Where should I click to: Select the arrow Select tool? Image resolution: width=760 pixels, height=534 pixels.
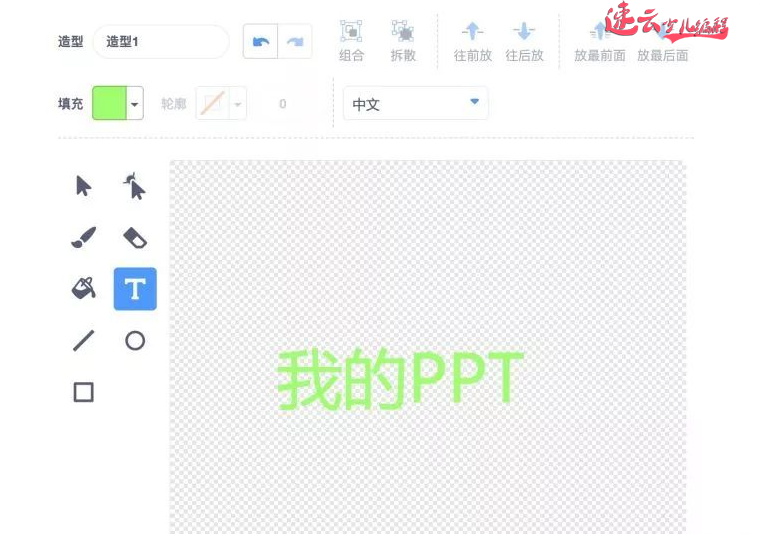point(84,186)
